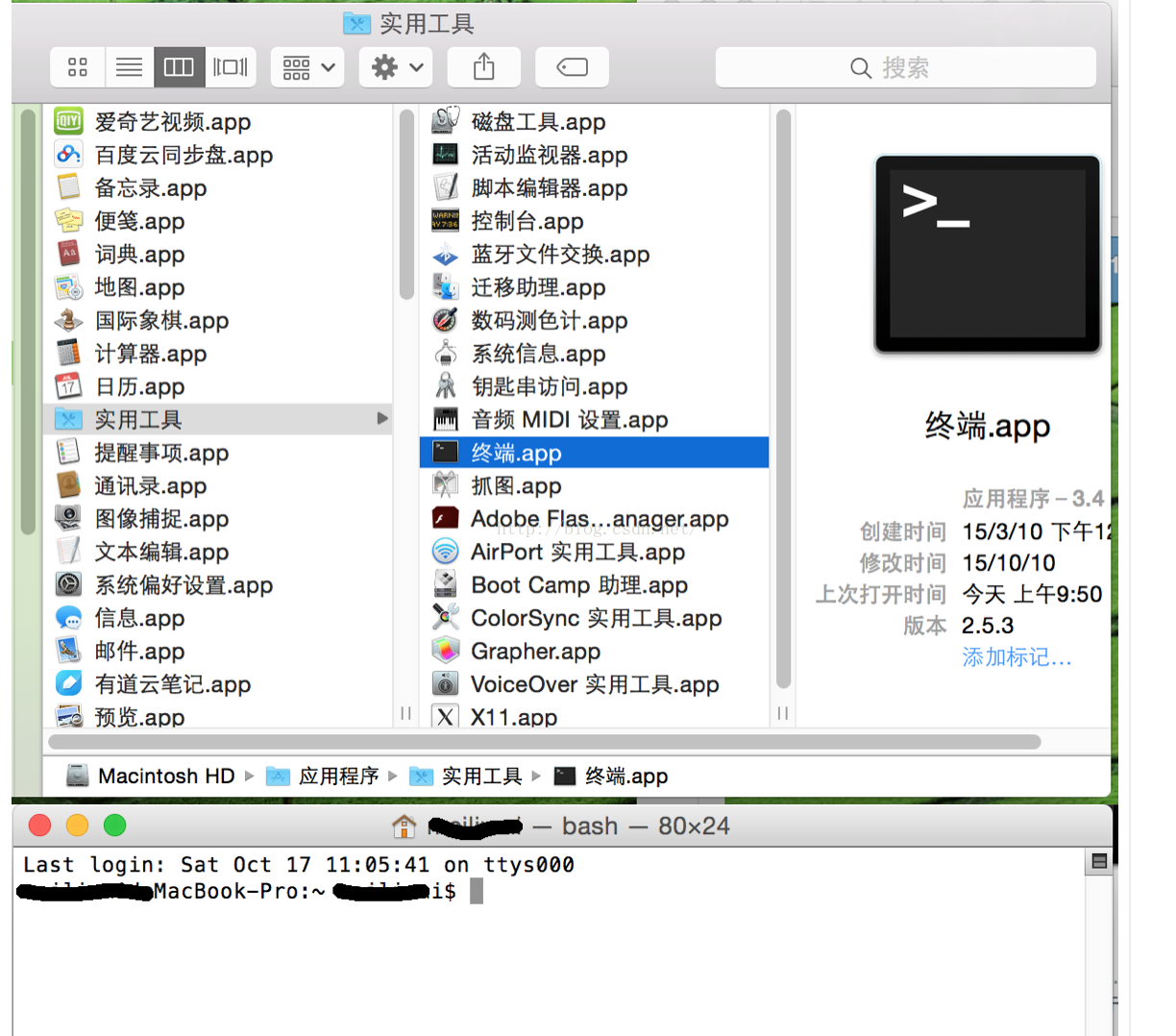Select the 邮件.app icon
The height and width of the screenshot is (1036, 1176).
click(68, 651)
